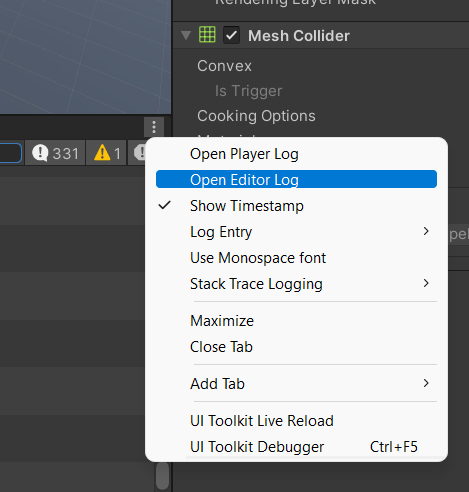Click the Mesh Collider component title
The image size is (469, 492).
pyautogui.click(x=299, y=36)
